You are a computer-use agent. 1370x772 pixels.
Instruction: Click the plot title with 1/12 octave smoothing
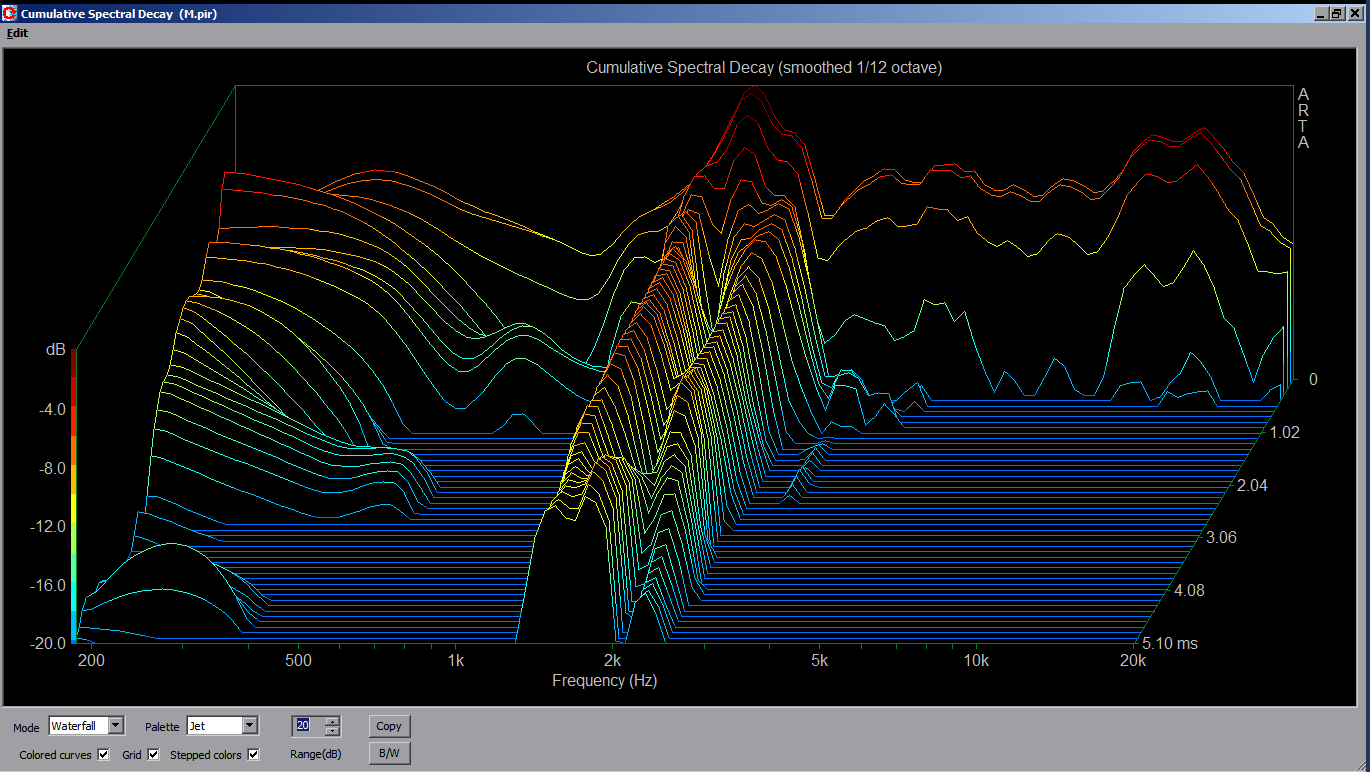[764, 68]
